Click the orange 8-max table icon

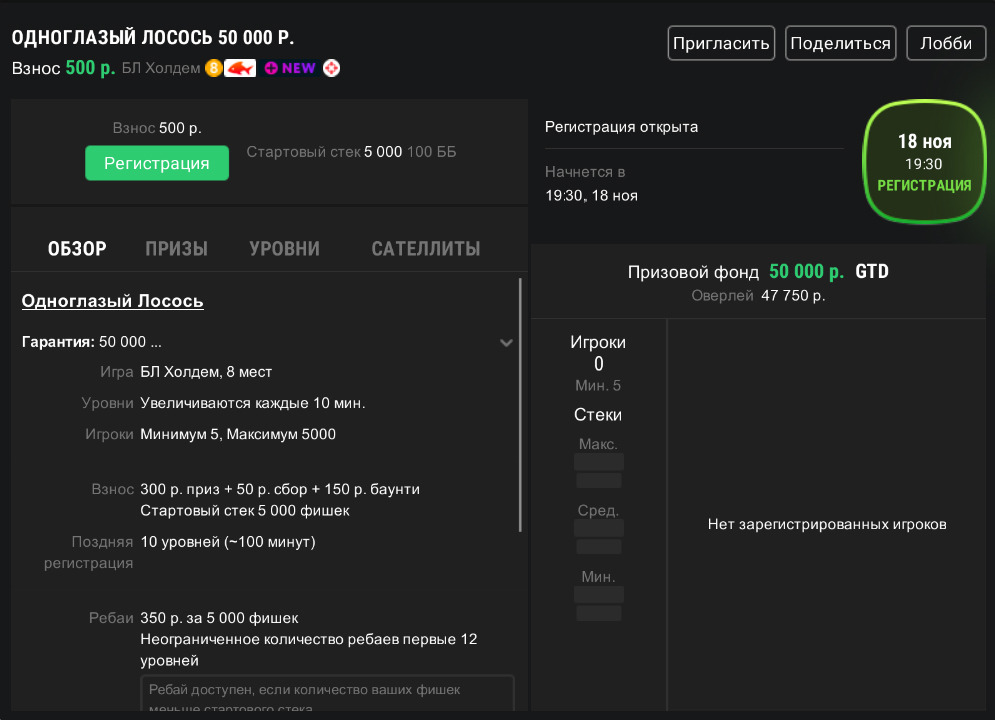tap(213, 68)
